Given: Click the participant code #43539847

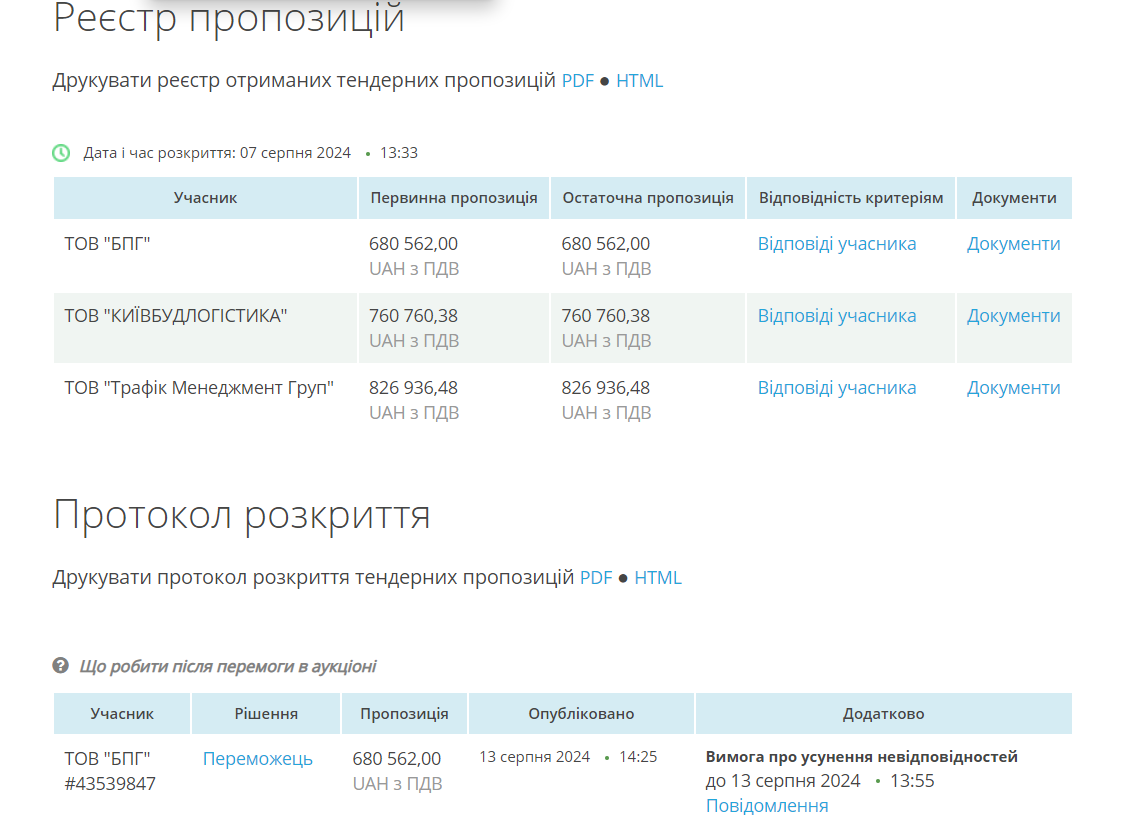Looking at the screenshot, I should coord(110,784).
